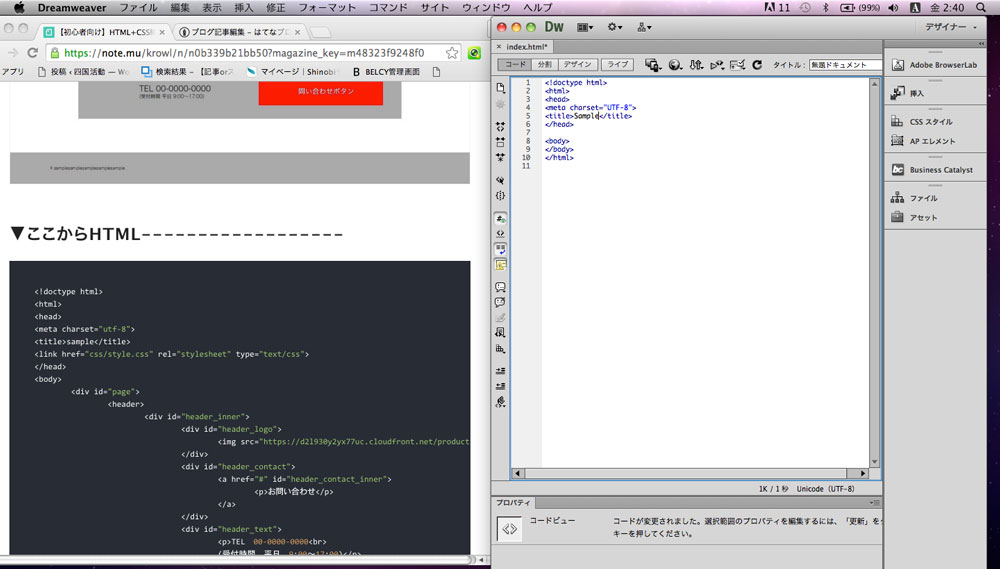1000x569 pixels.
Task: Click the Select Parent Tag icon
Action: (501, 181)
